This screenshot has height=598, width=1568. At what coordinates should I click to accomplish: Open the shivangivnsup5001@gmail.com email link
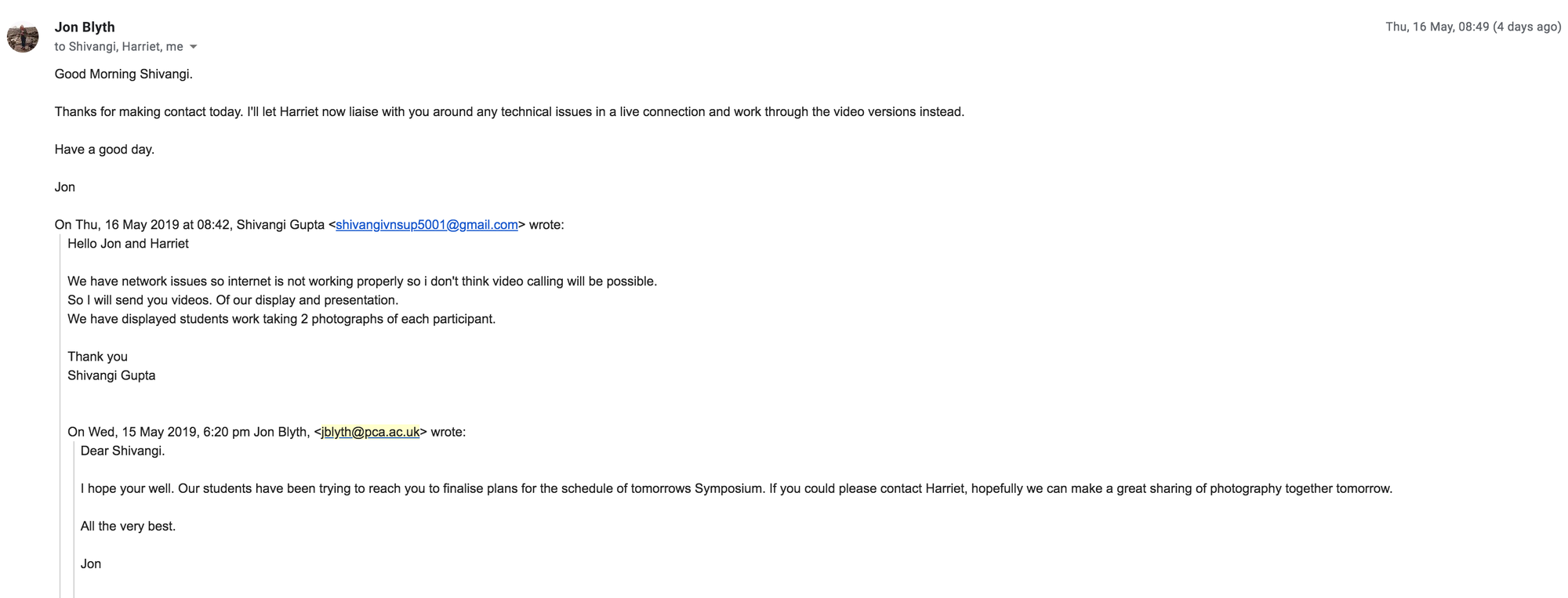click(x=426, y=225)
